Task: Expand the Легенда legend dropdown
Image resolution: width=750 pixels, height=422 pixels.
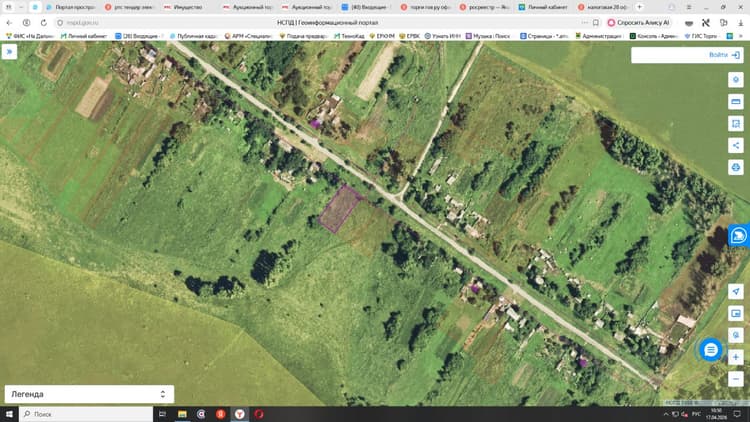Action: [x=89, y=394]
